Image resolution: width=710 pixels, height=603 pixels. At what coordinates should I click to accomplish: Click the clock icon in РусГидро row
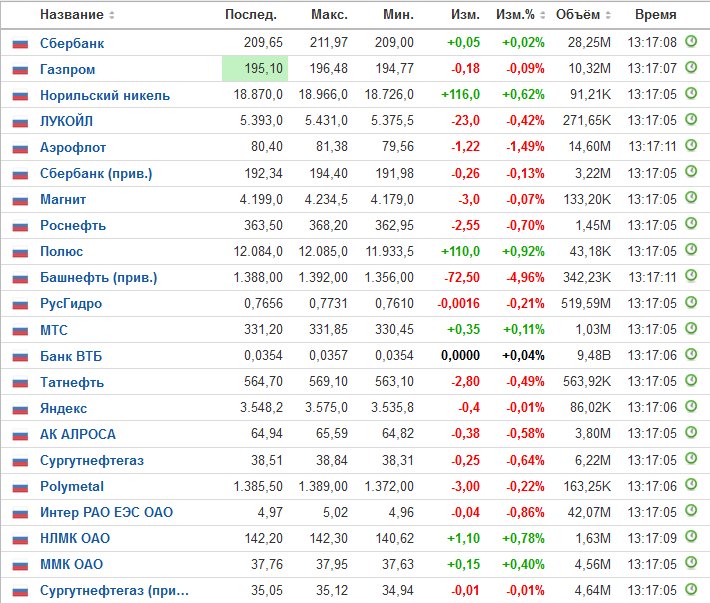coord(691,302)
